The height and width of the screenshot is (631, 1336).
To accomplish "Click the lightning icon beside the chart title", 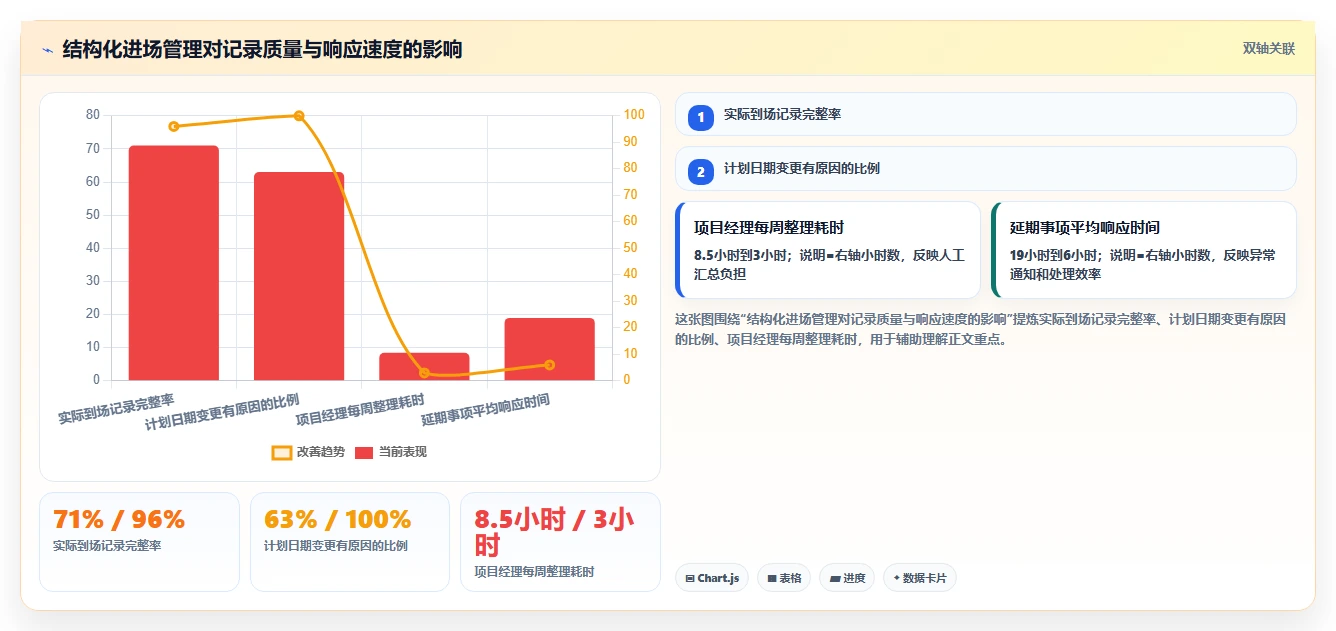I will pos(47,49).
